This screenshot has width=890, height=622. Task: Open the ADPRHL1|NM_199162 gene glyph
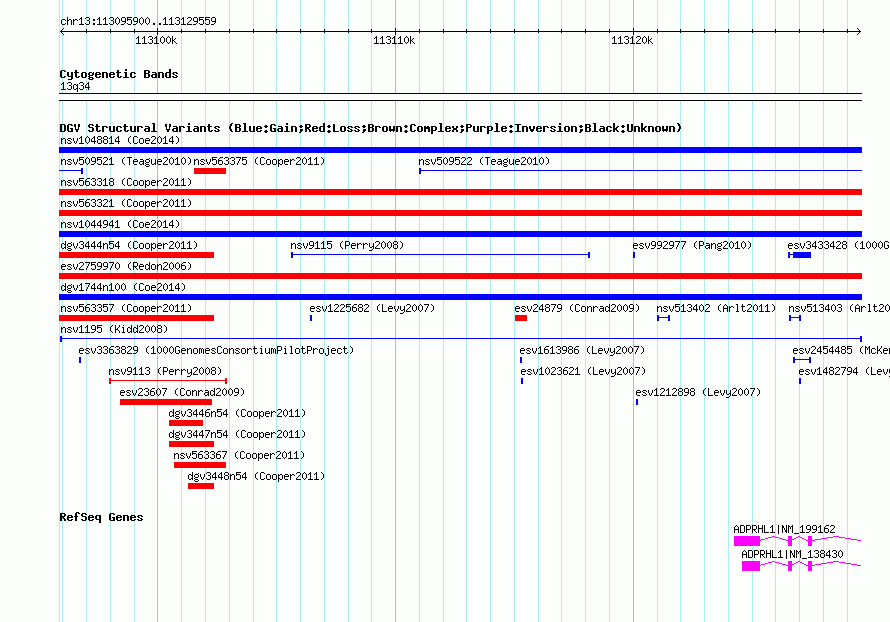pyautogui.click(x=797, y=541)
